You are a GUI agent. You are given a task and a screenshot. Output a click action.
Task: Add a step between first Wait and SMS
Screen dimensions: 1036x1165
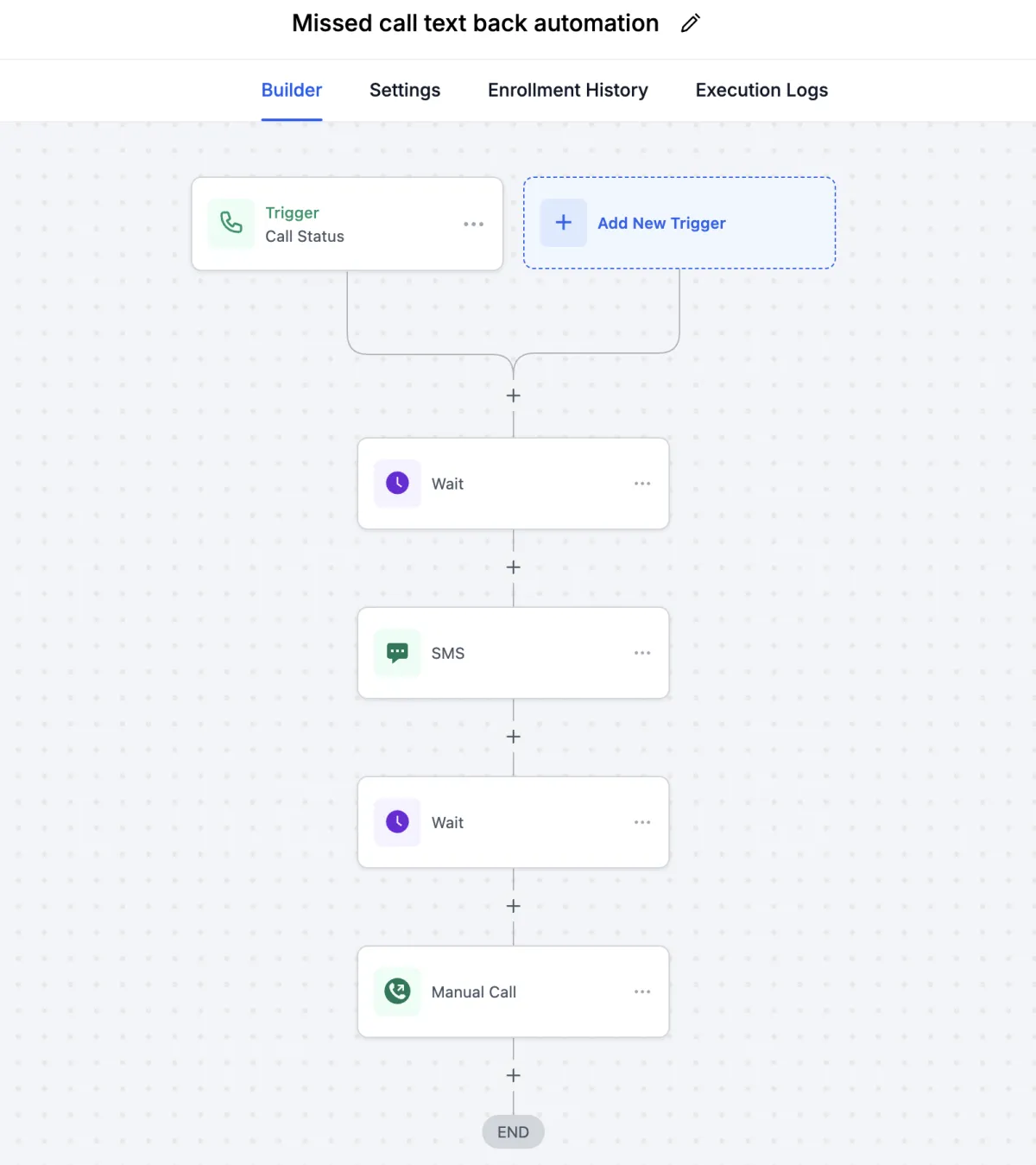pos(514,567)
